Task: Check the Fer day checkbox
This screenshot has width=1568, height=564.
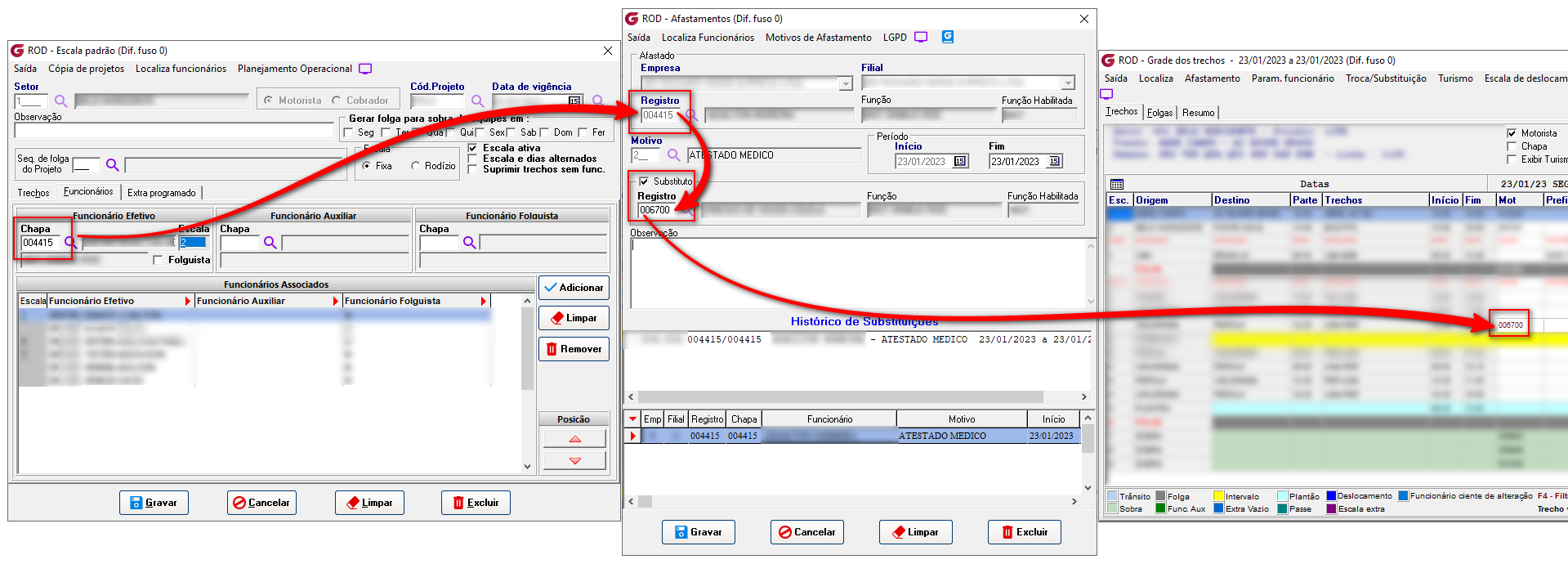Action: pyautogui.click(x=583, y=132)
